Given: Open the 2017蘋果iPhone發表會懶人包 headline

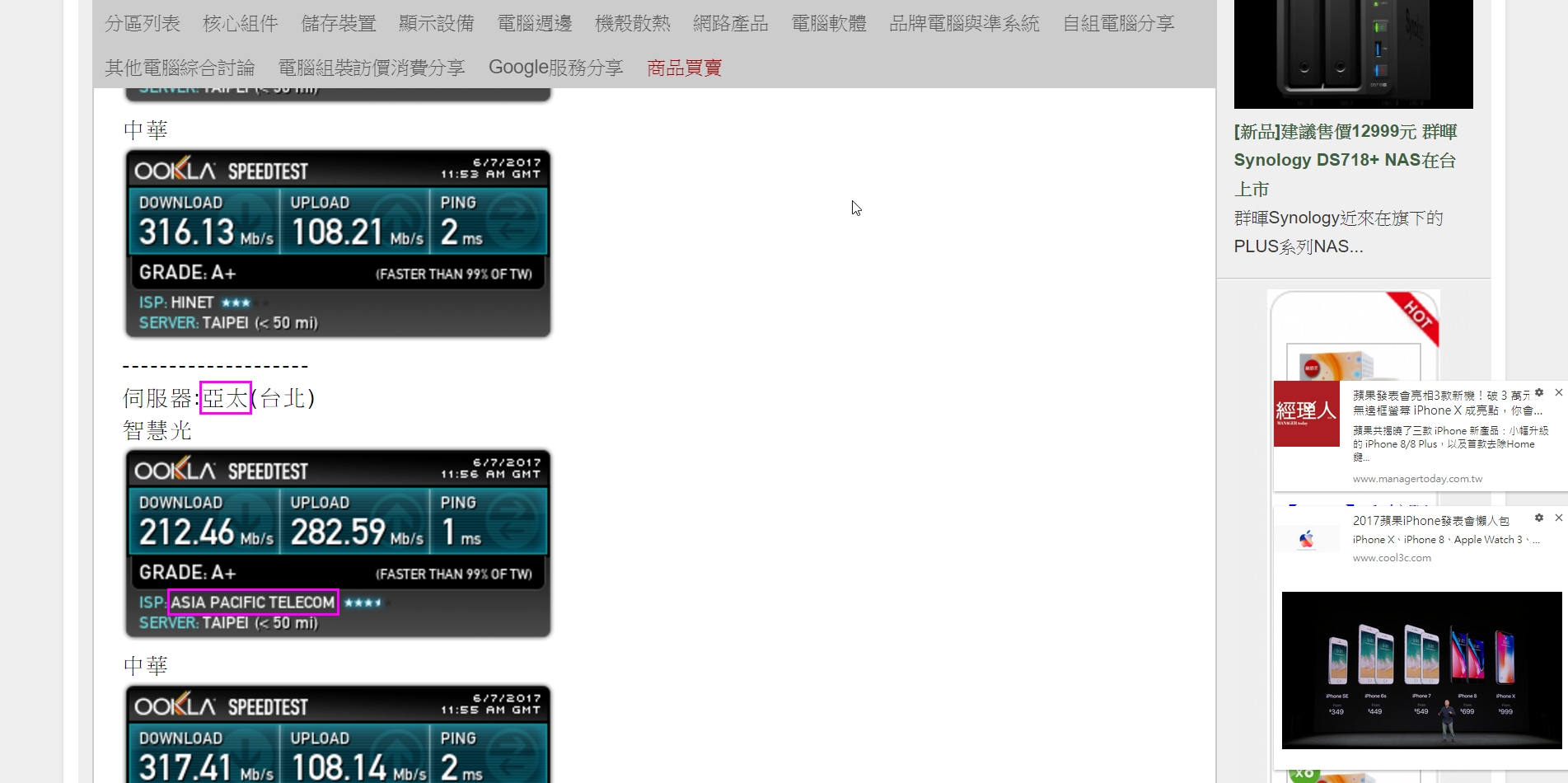Looking at the screenshot, I should tap(1431, 521).
